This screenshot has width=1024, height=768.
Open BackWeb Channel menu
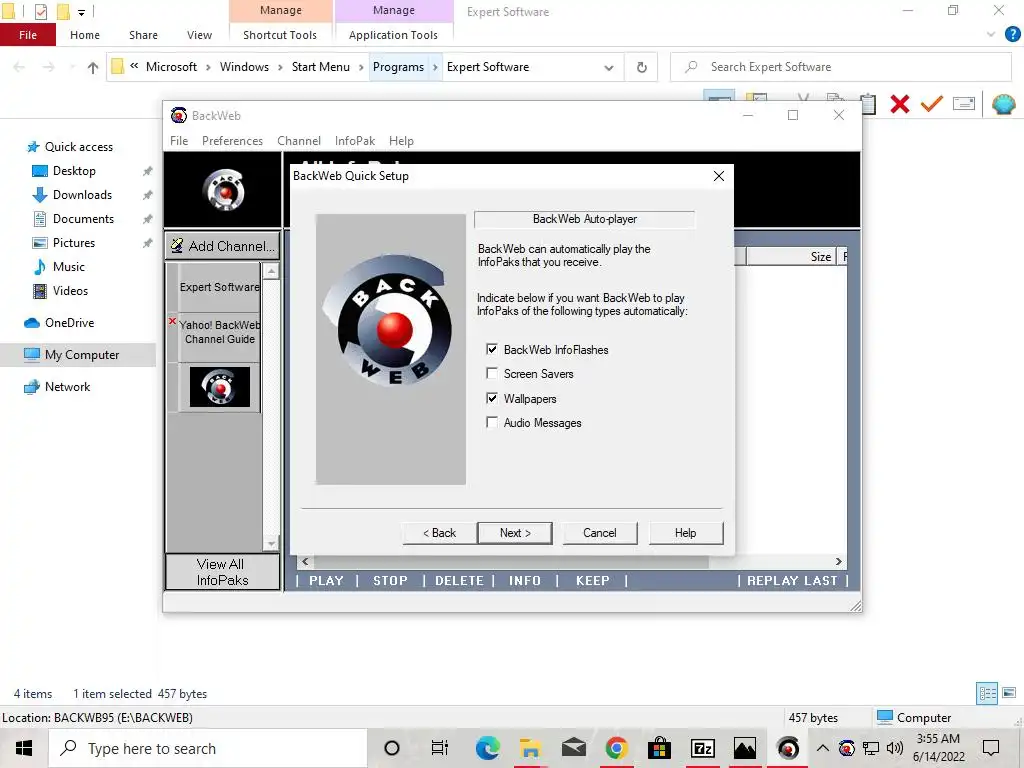coord(299,141)
